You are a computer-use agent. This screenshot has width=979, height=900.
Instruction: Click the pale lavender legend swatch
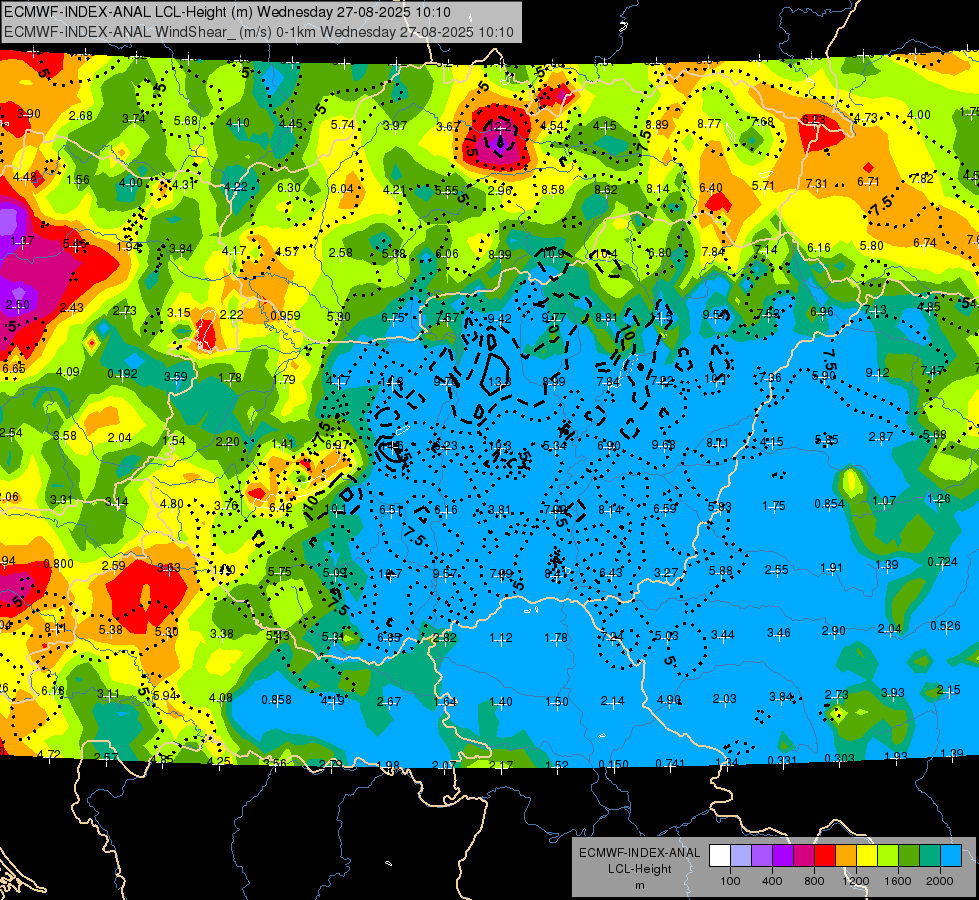741,856
